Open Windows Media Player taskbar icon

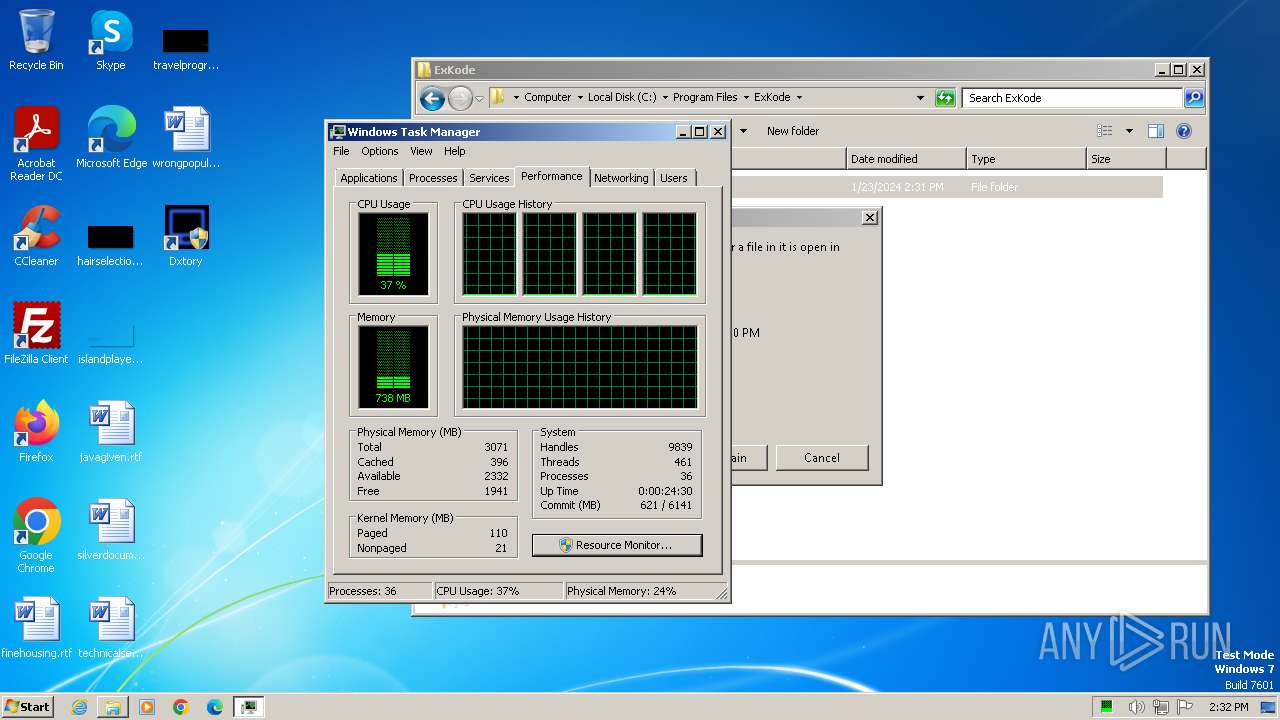coord(147,707)
